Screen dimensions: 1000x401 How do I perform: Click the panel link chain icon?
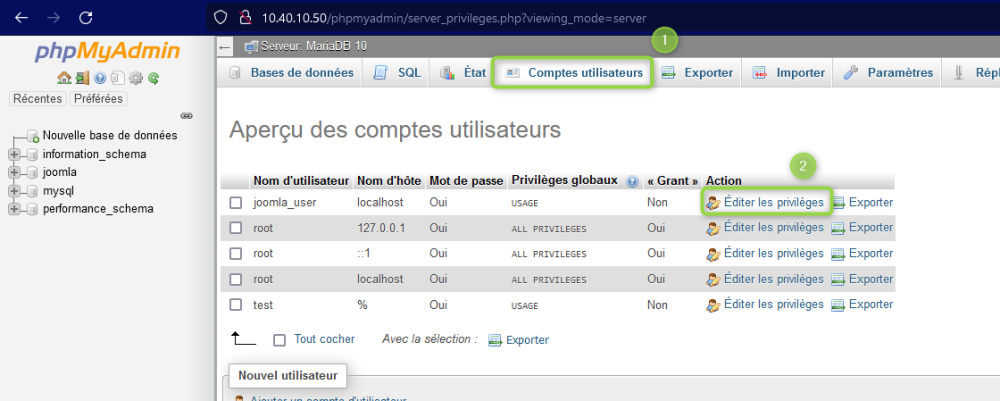[186, 116]
